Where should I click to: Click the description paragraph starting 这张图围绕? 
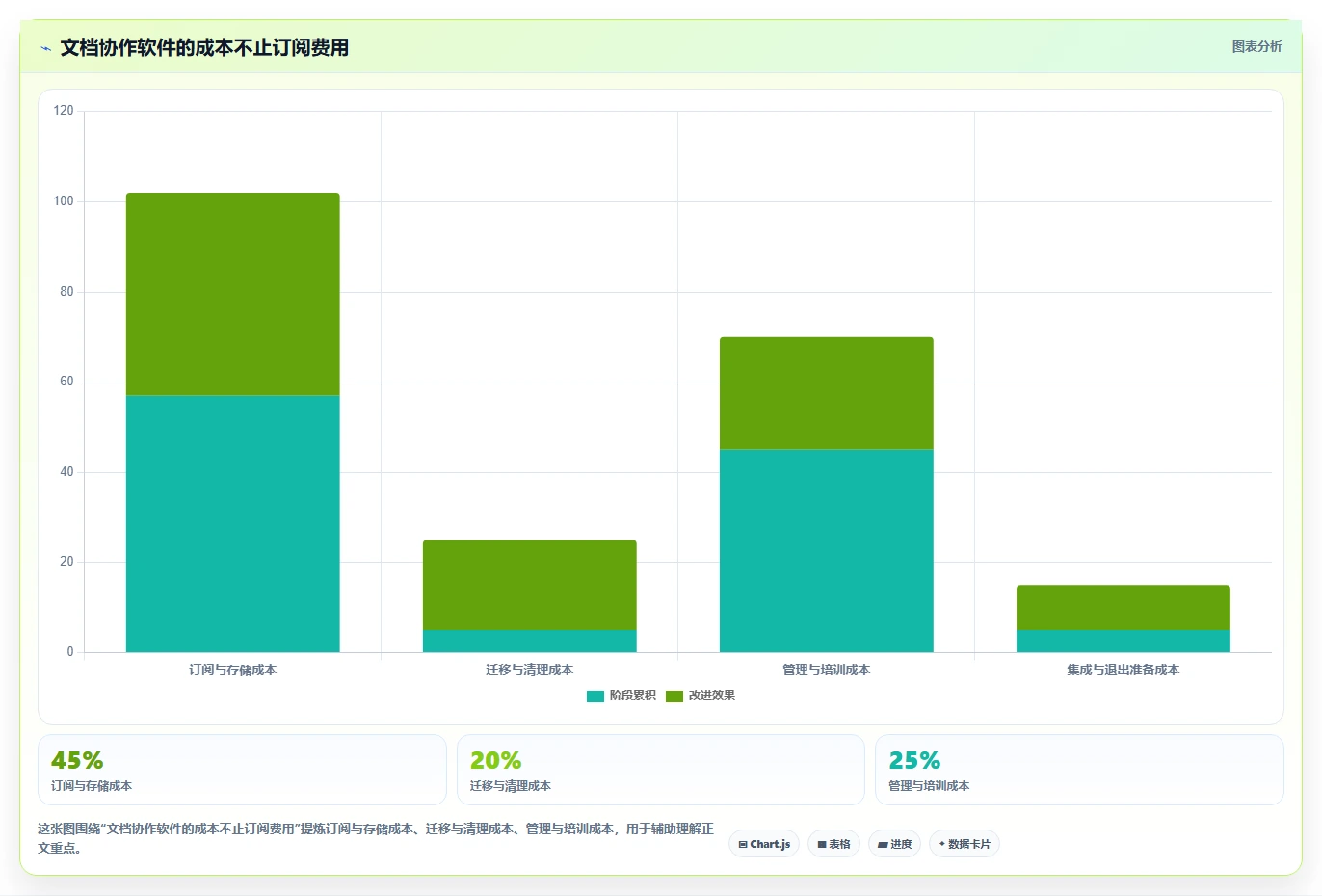[376, 838]
